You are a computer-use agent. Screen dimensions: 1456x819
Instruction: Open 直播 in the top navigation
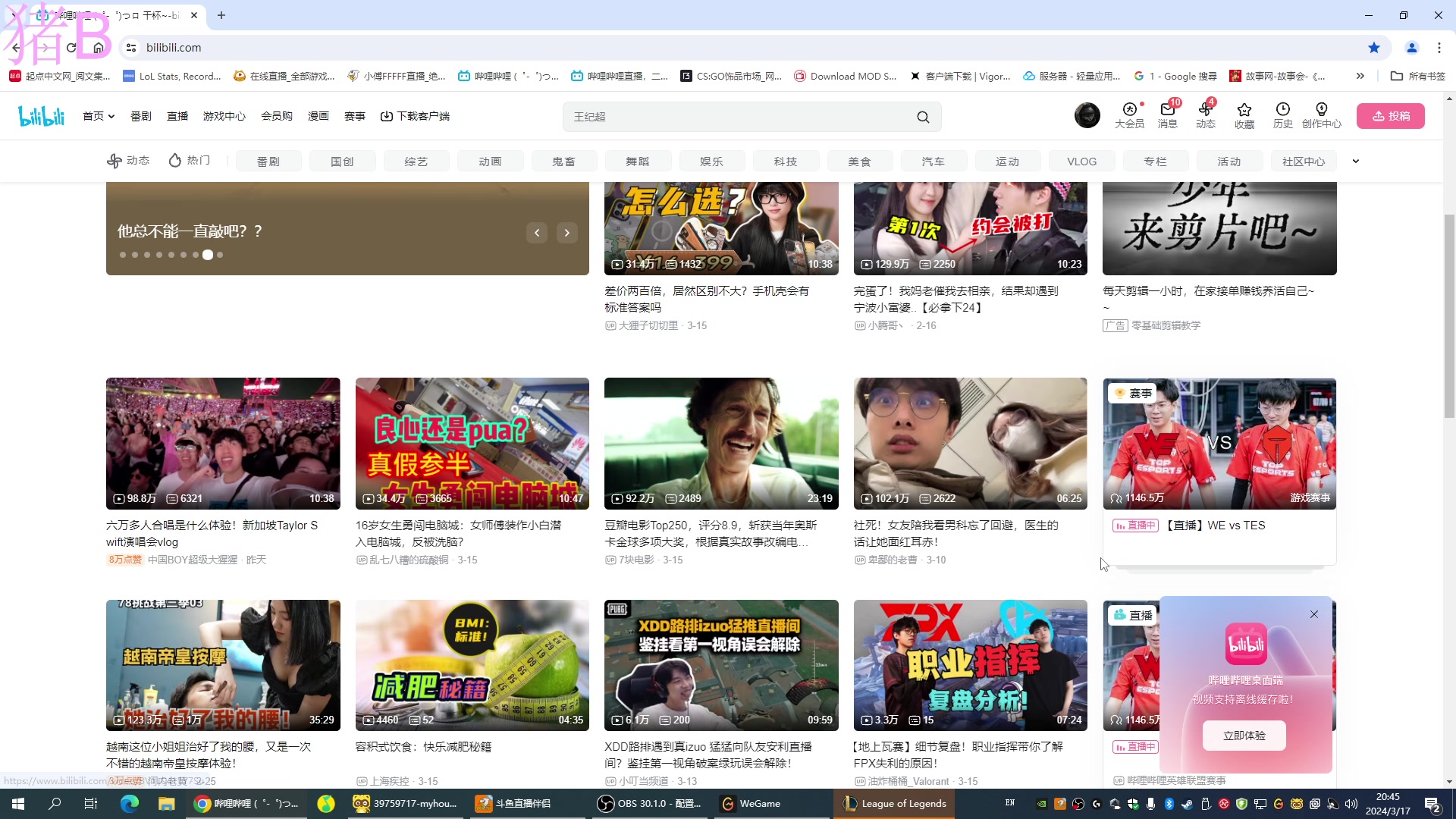tap(177, 116)
